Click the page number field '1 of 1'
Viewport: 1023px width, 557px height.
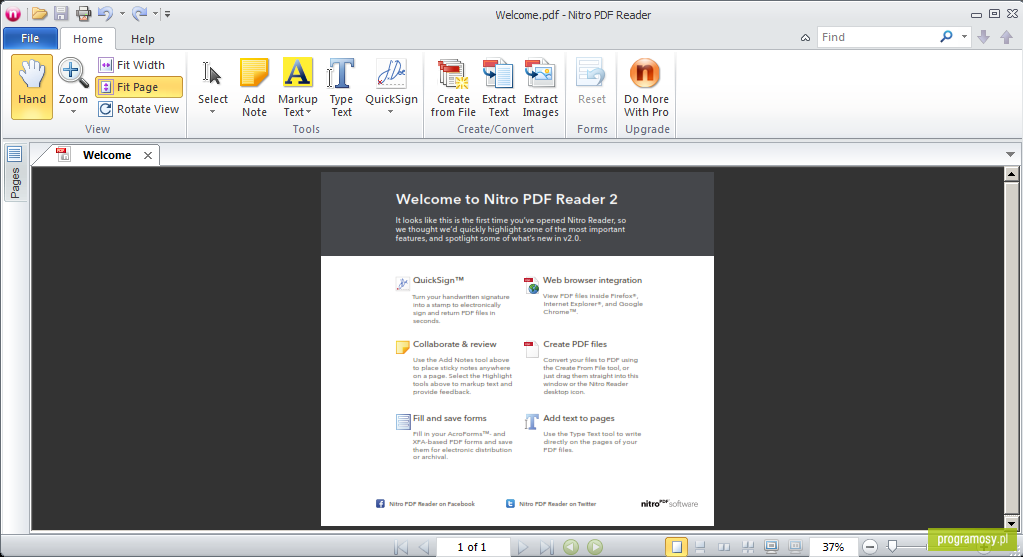pyautogui.click(x=472, y=547)
